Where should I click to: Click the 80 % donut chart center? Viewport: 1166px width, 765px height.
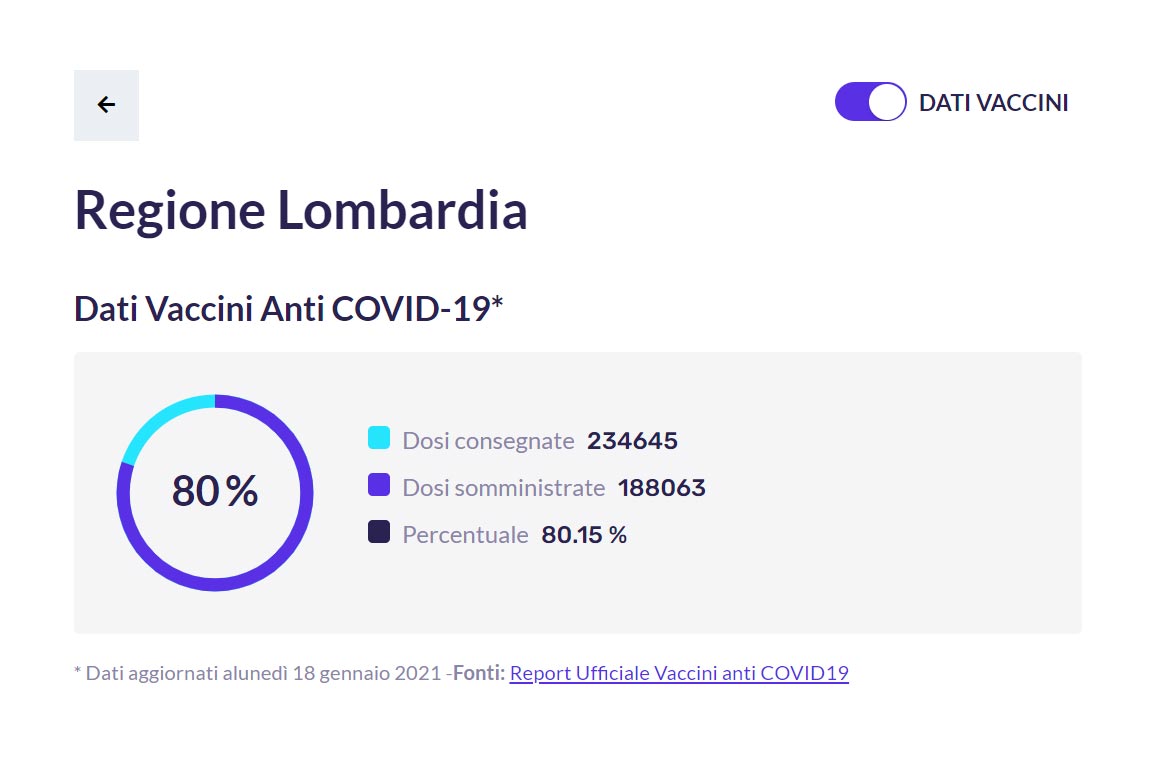[x=215, y=491]
